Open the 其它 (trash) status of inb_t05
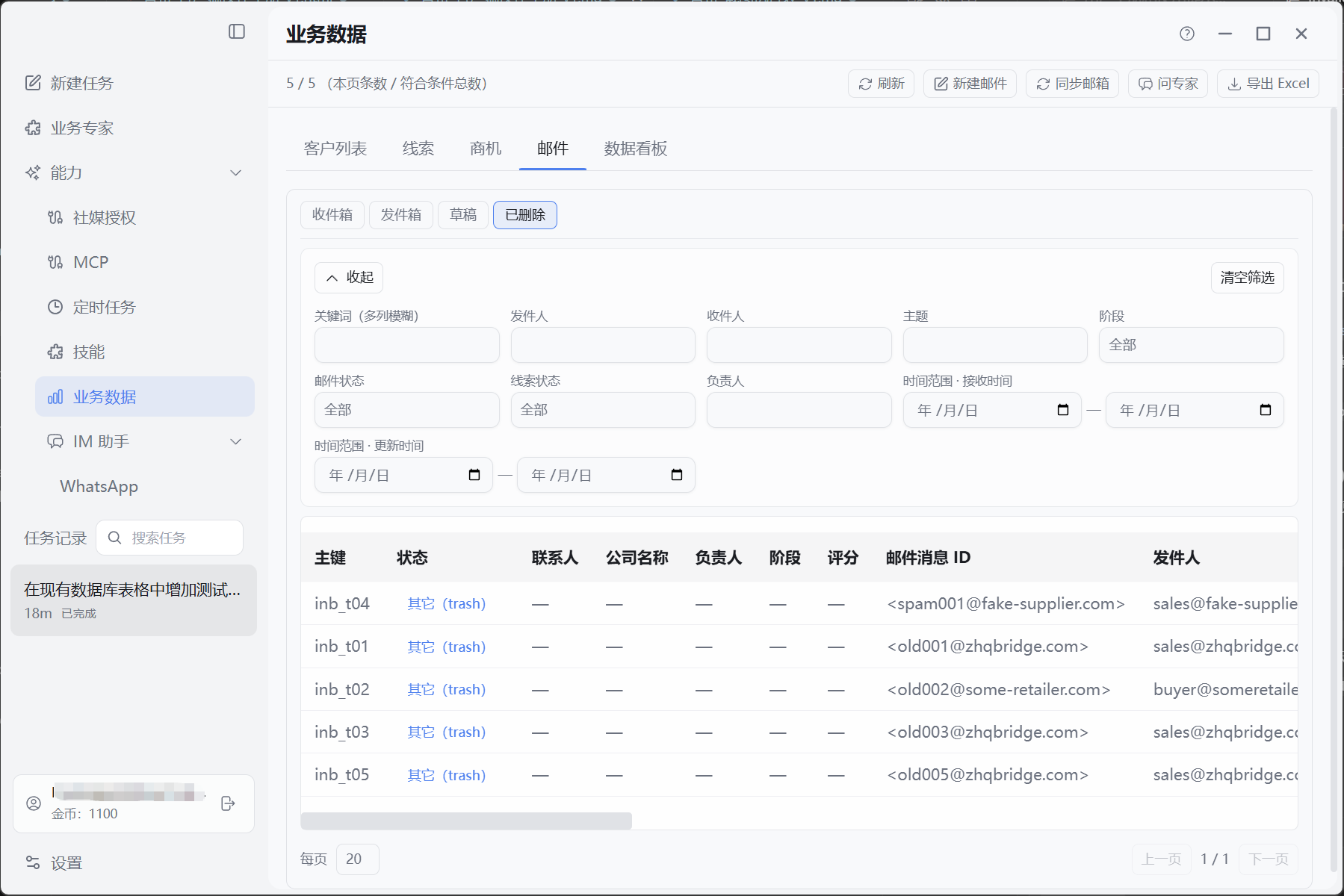 pyautogui.click(x=447, y=775)
